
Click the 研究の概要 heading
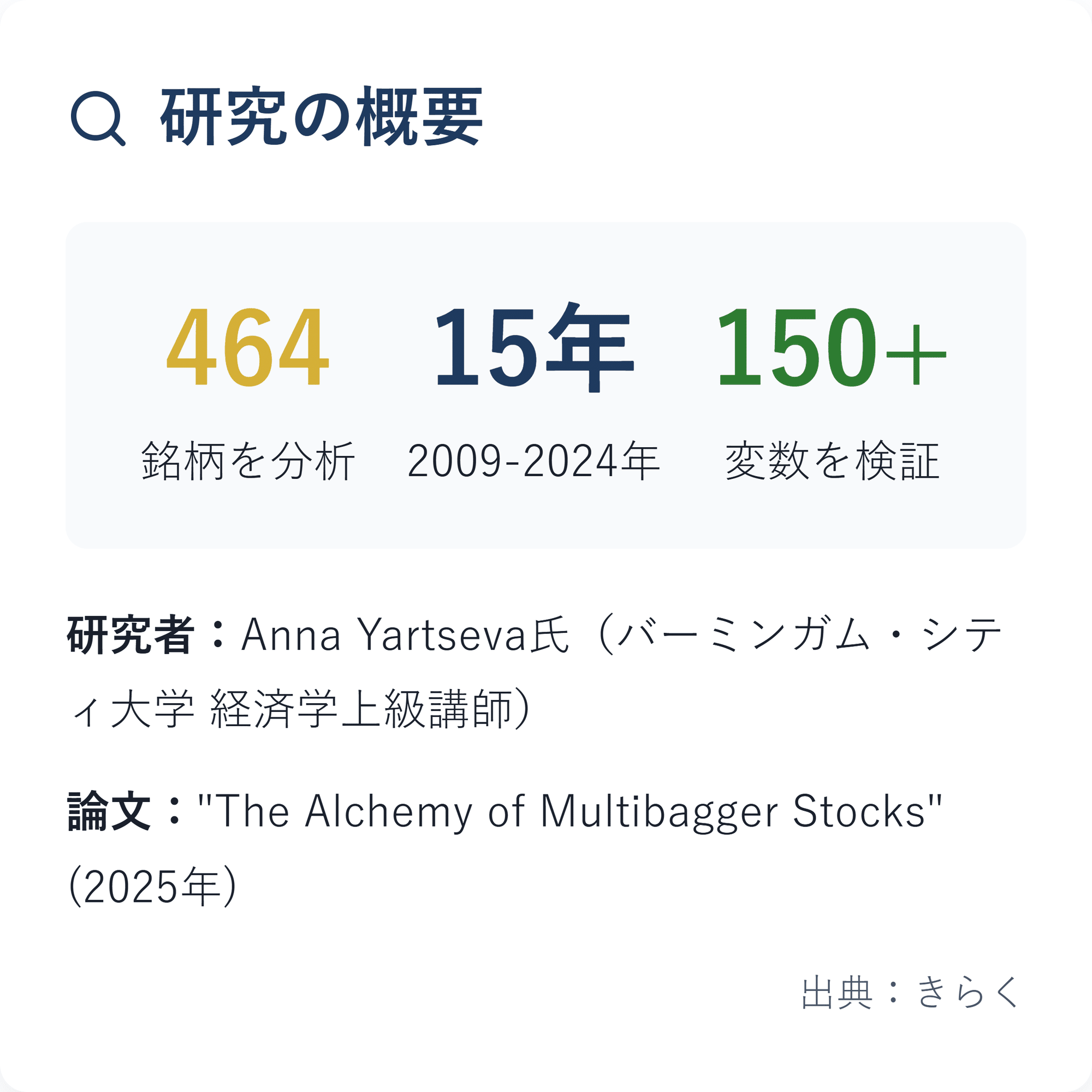pos(321,116)
